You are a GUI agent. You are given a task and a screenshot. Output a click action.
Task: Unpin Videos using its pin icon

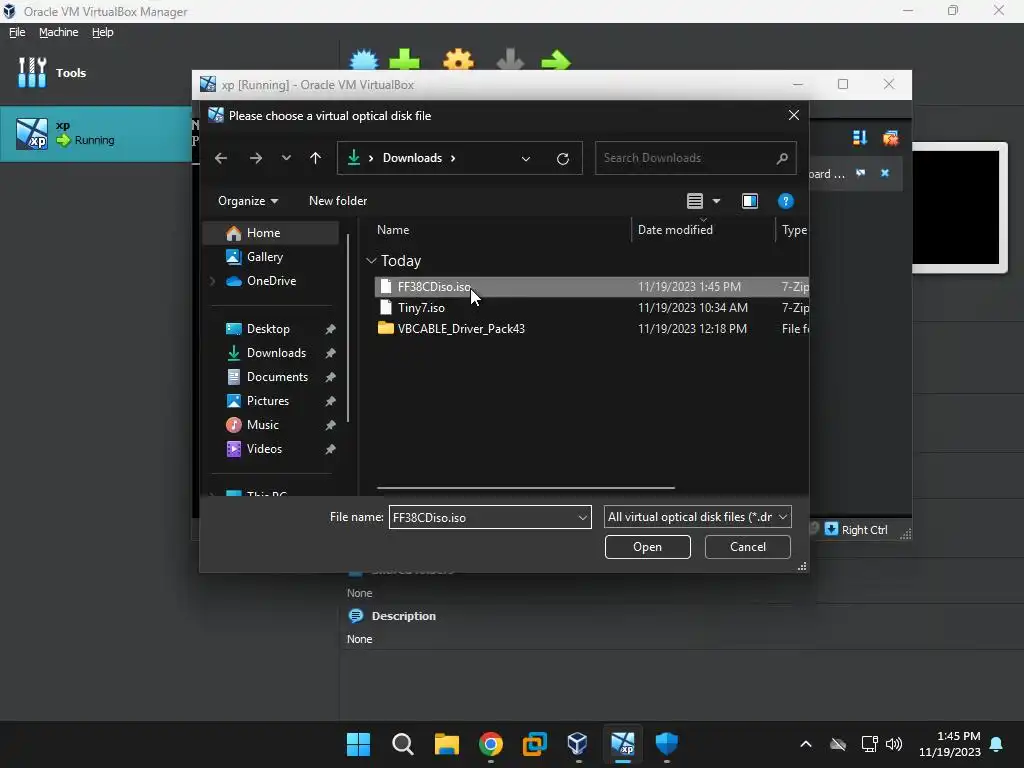click(x=330, y=449)
